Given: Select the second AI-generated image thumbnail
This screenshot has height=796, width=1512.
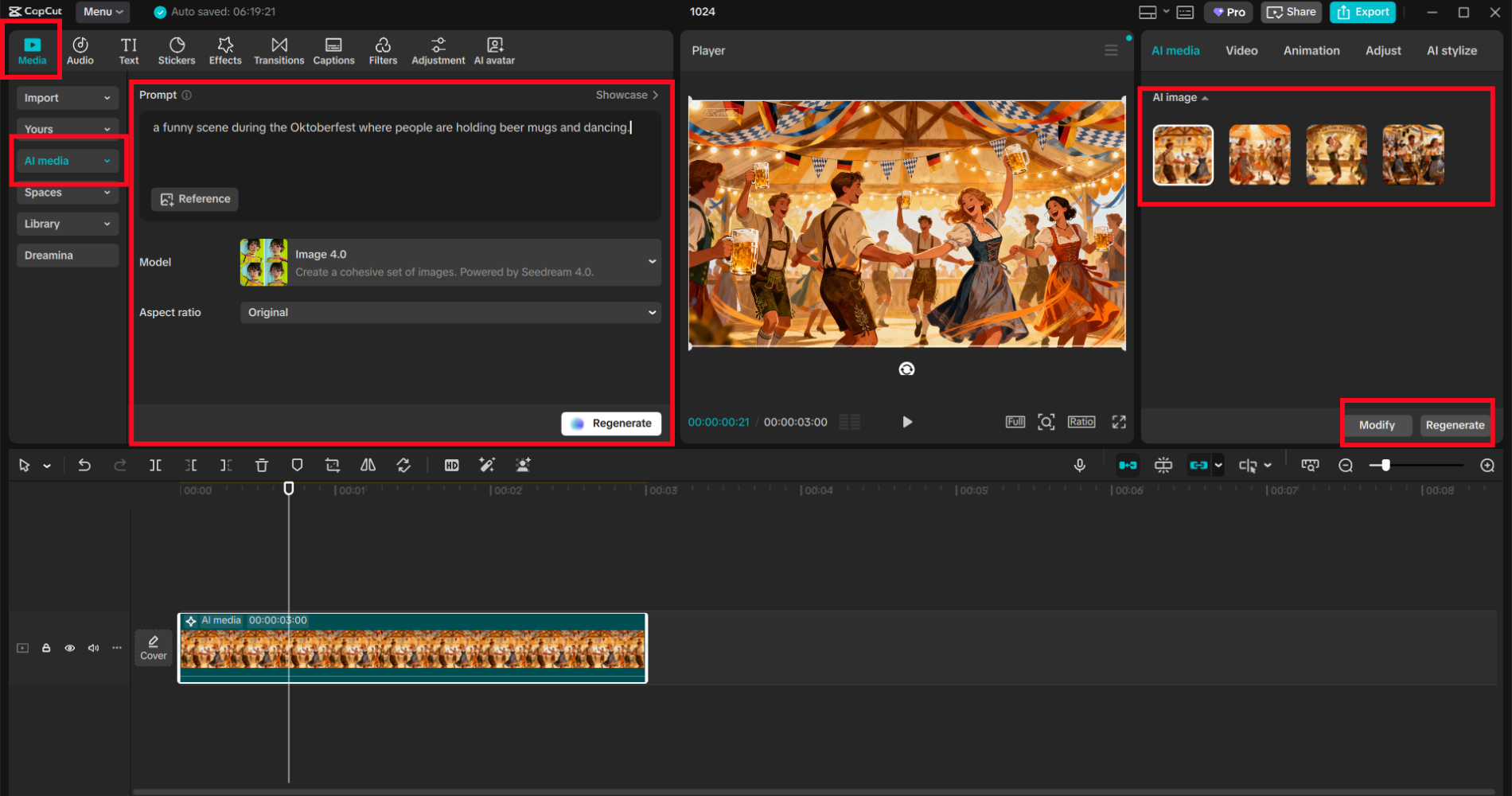Looking at the screenshot, I should (x=1260, y=154).
